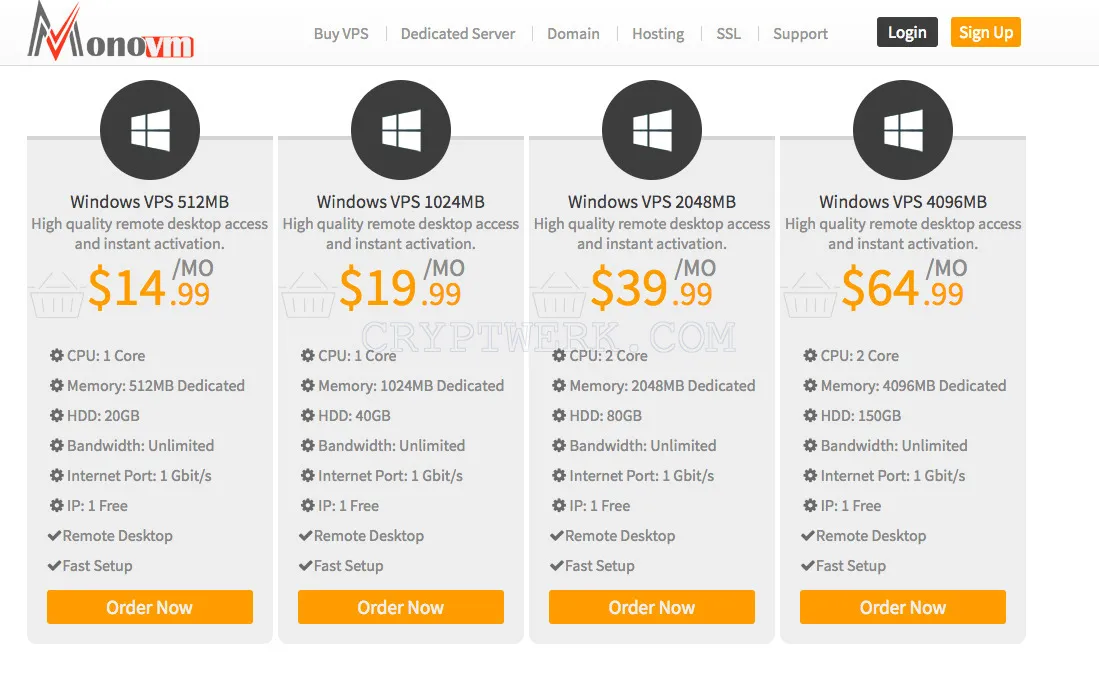Open the Support navigation link

(800, 34)
